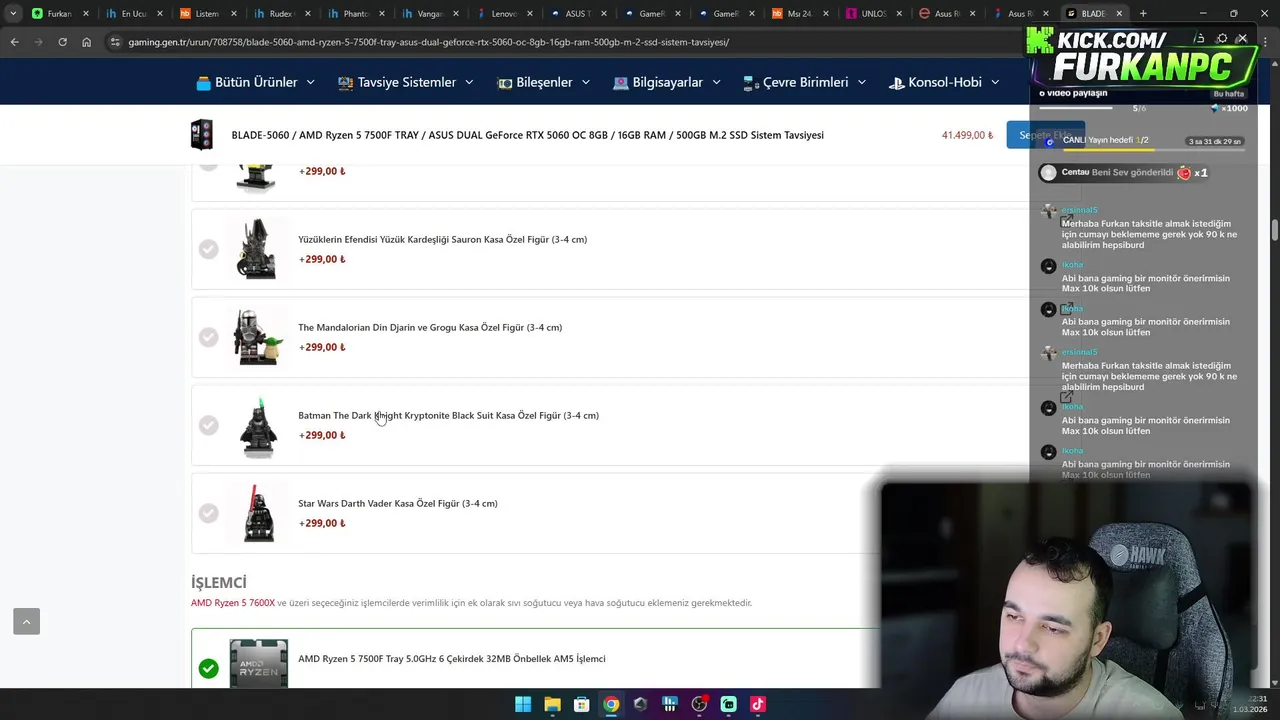Expand the Konsol-Hobi menu

pyautogui.click(x=944, y=82)
